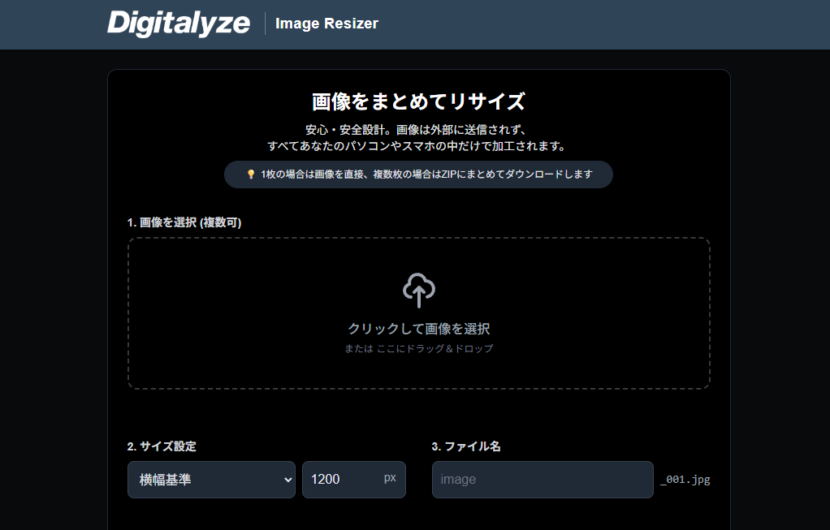Click the ZIP download tip banner text
830x530 pixels.
point(426,174)
